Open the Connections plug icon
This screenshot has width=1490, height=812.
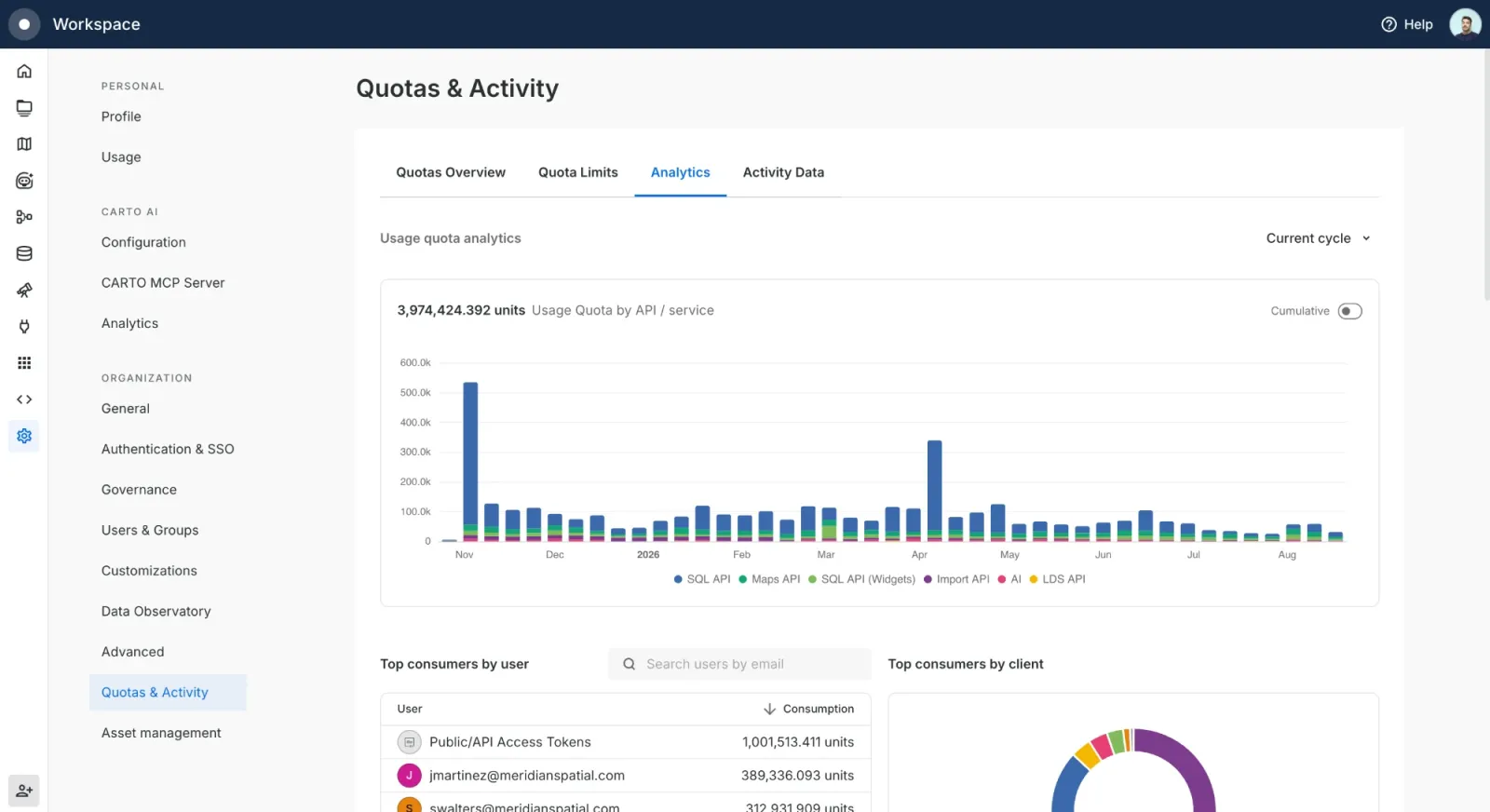click(x=24, y=326)
